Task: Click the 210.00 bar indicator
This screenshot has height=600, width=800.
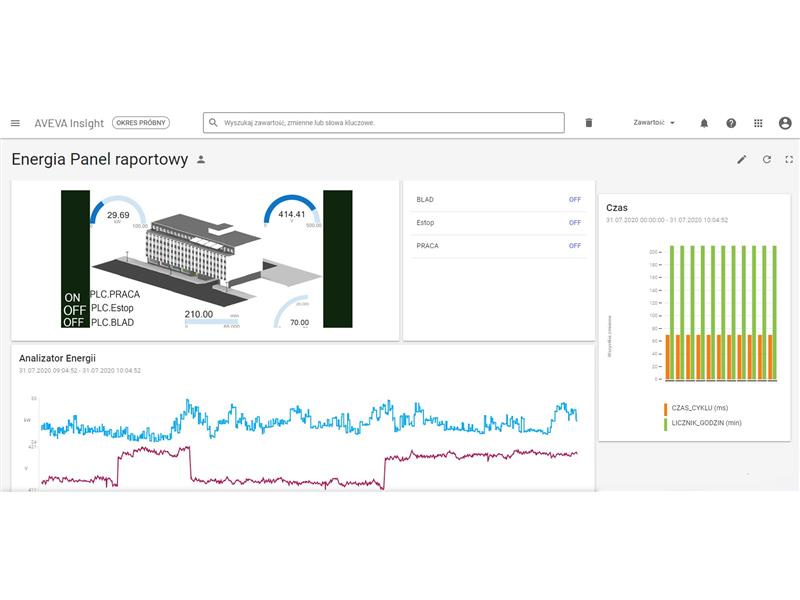Action: 211,318
